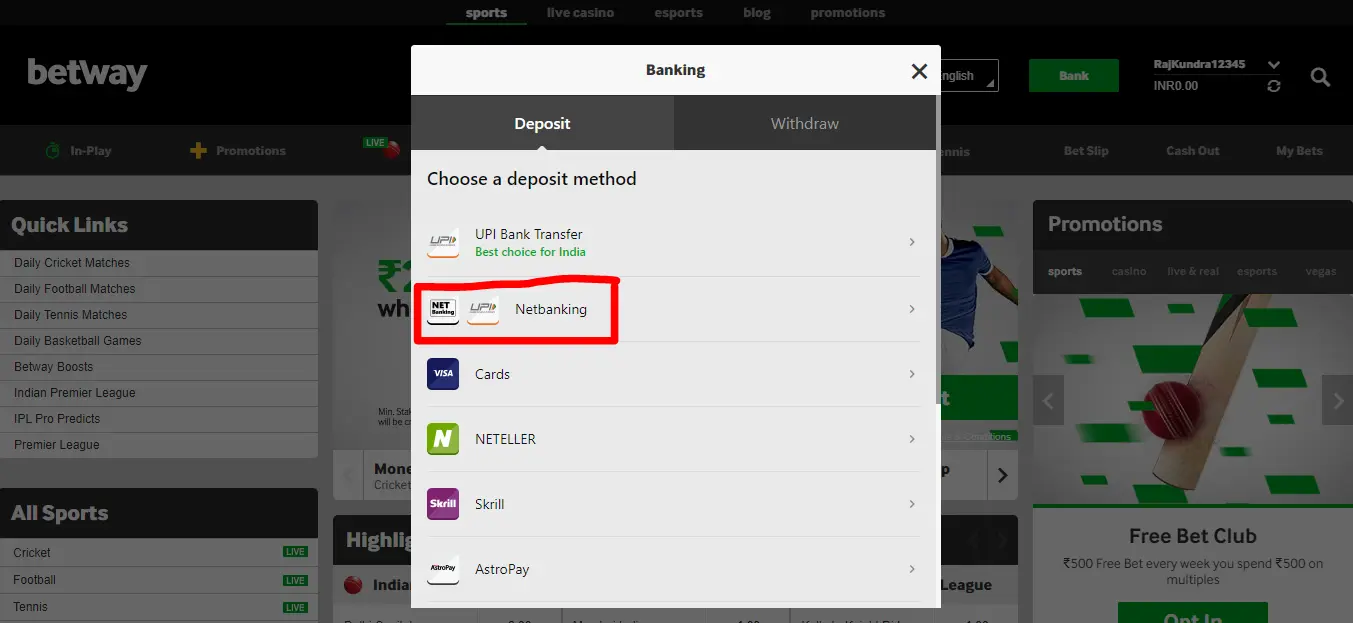Open the promotions top menu

pyautogui.click(x=847, y=13)
